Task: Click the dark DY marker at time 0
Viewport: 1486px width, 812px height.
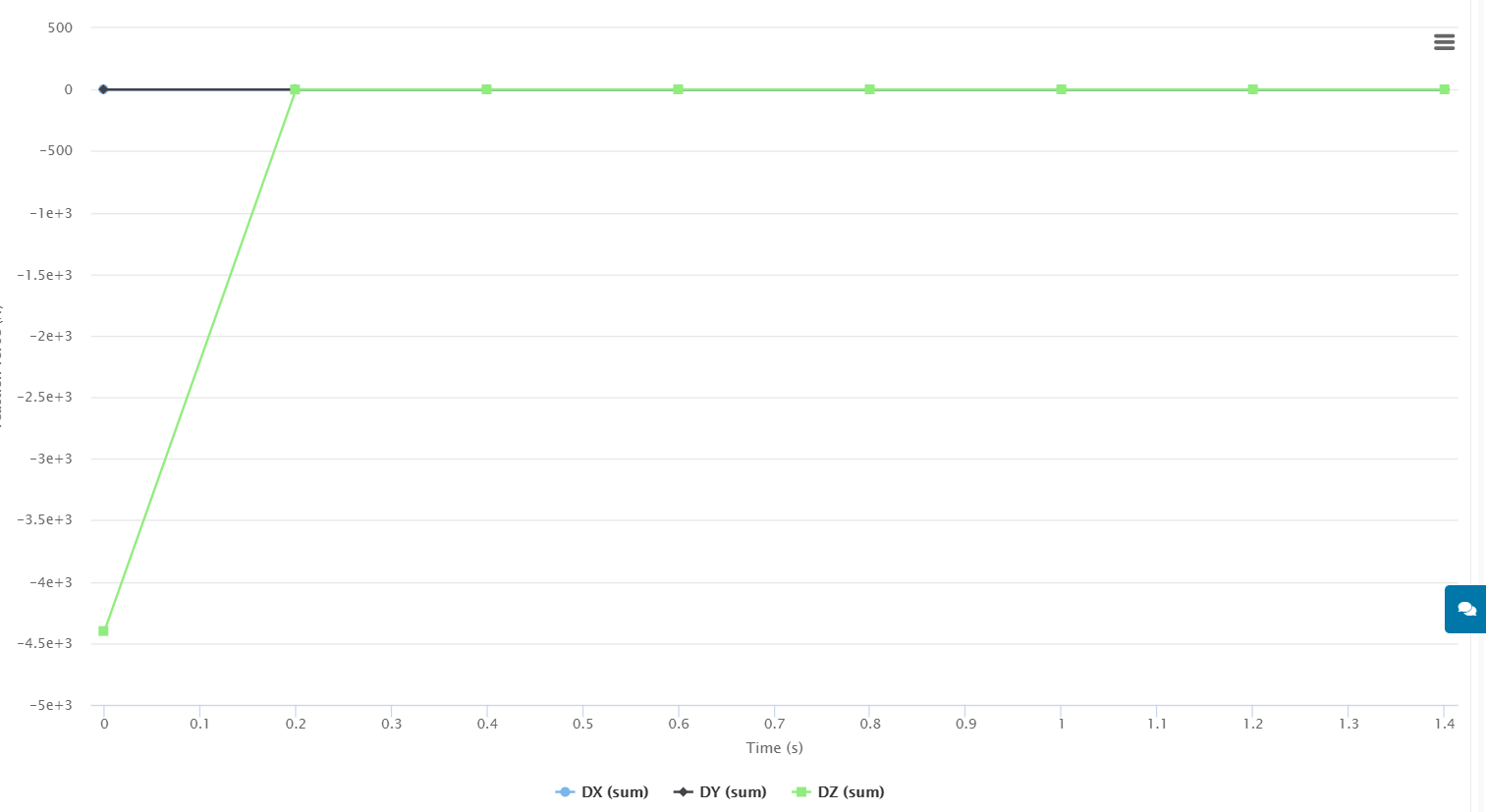Action: (103, 89)
